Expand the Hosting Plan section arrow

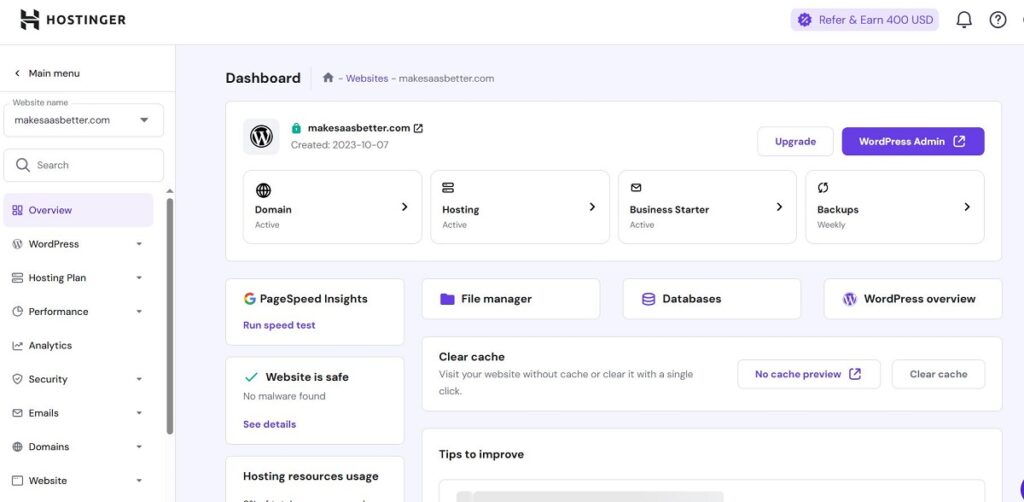[139, 278]
